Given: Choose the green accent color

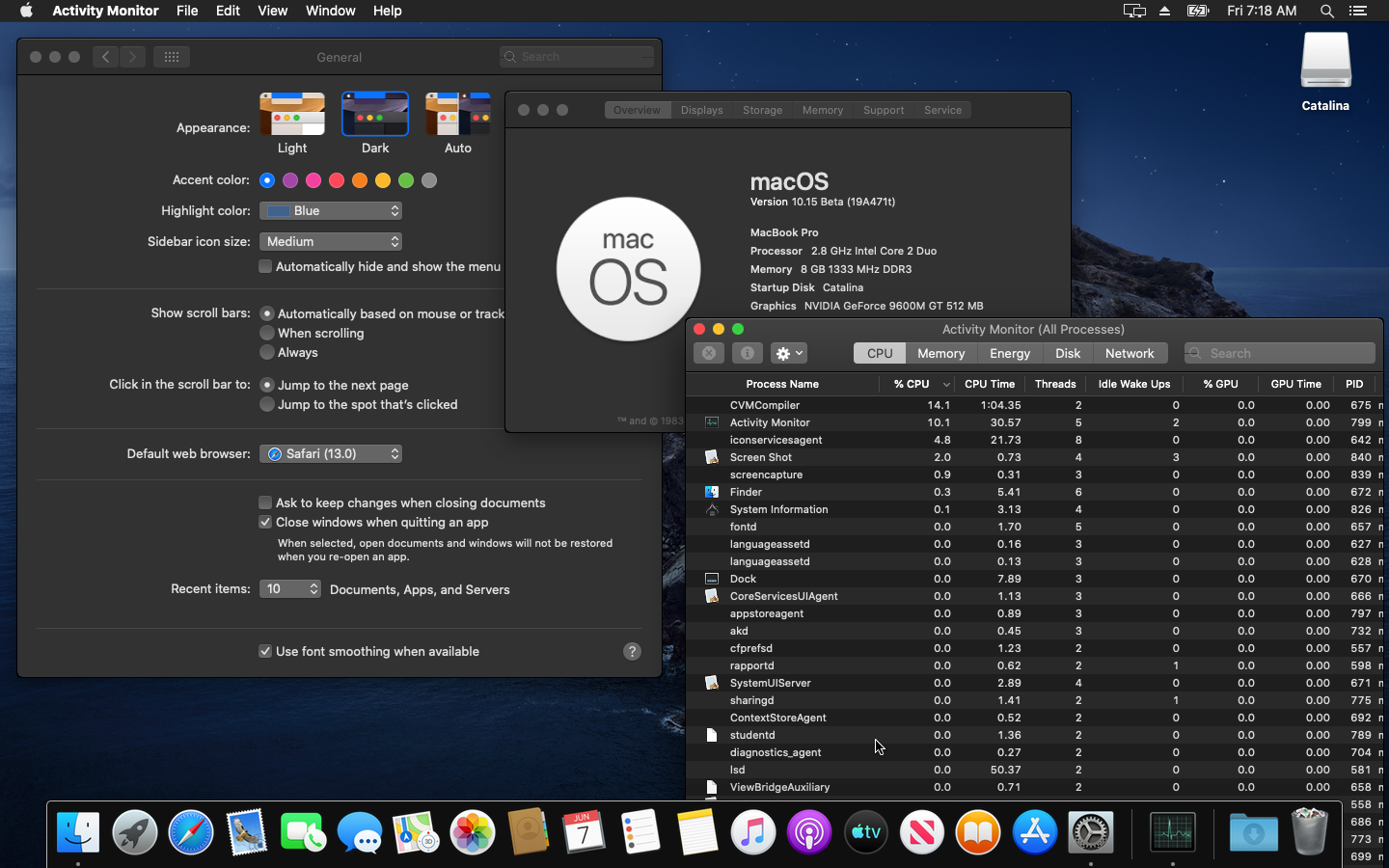Looking at the screenshot, I should pos(406,180).
